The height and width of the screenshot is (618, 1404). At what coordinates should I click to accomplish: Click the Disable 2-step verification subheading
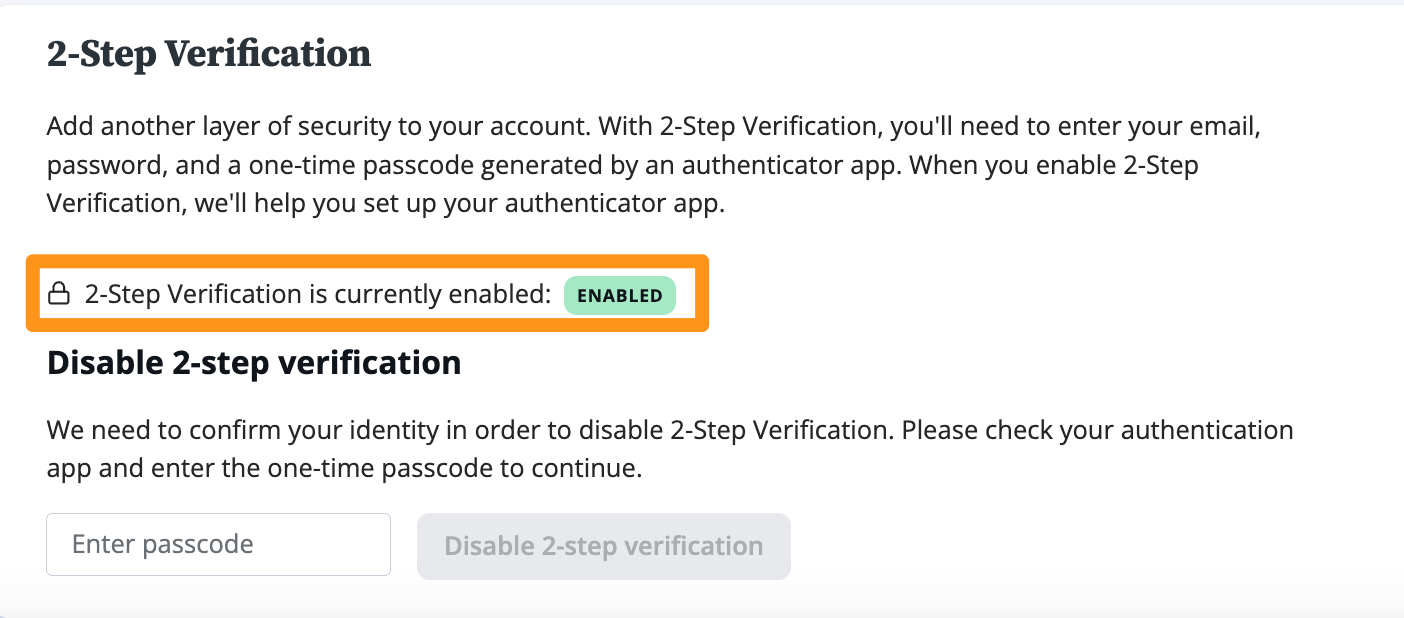click(254, 362)
